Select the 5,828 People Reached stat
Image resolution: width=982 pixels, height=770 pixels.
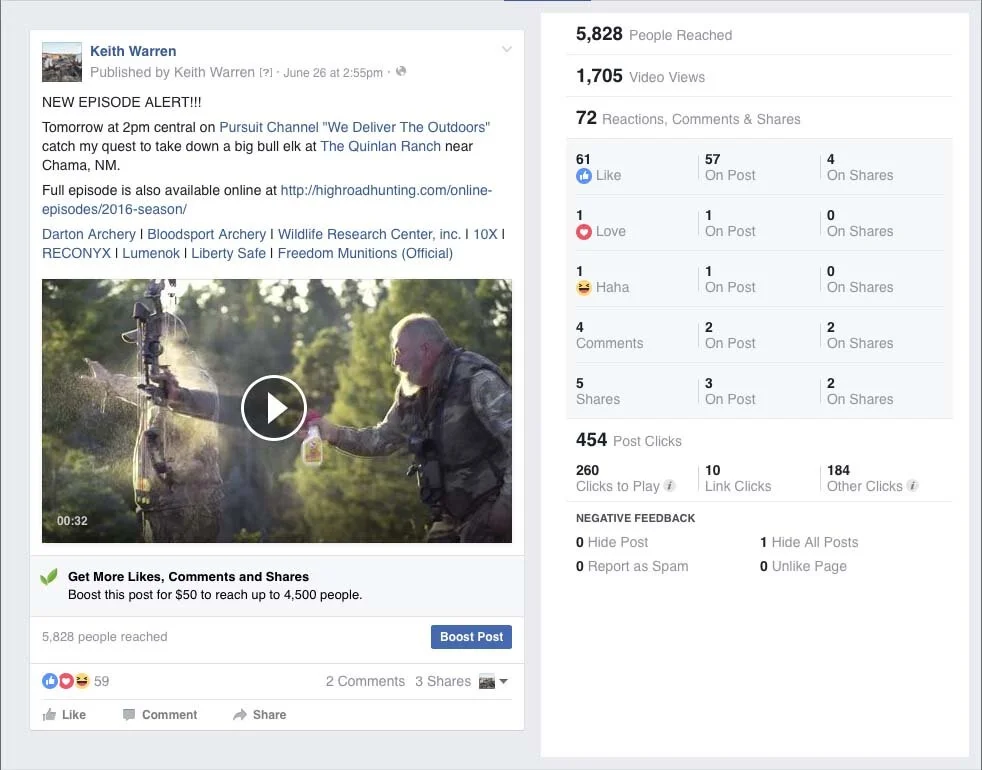point(654,34)
